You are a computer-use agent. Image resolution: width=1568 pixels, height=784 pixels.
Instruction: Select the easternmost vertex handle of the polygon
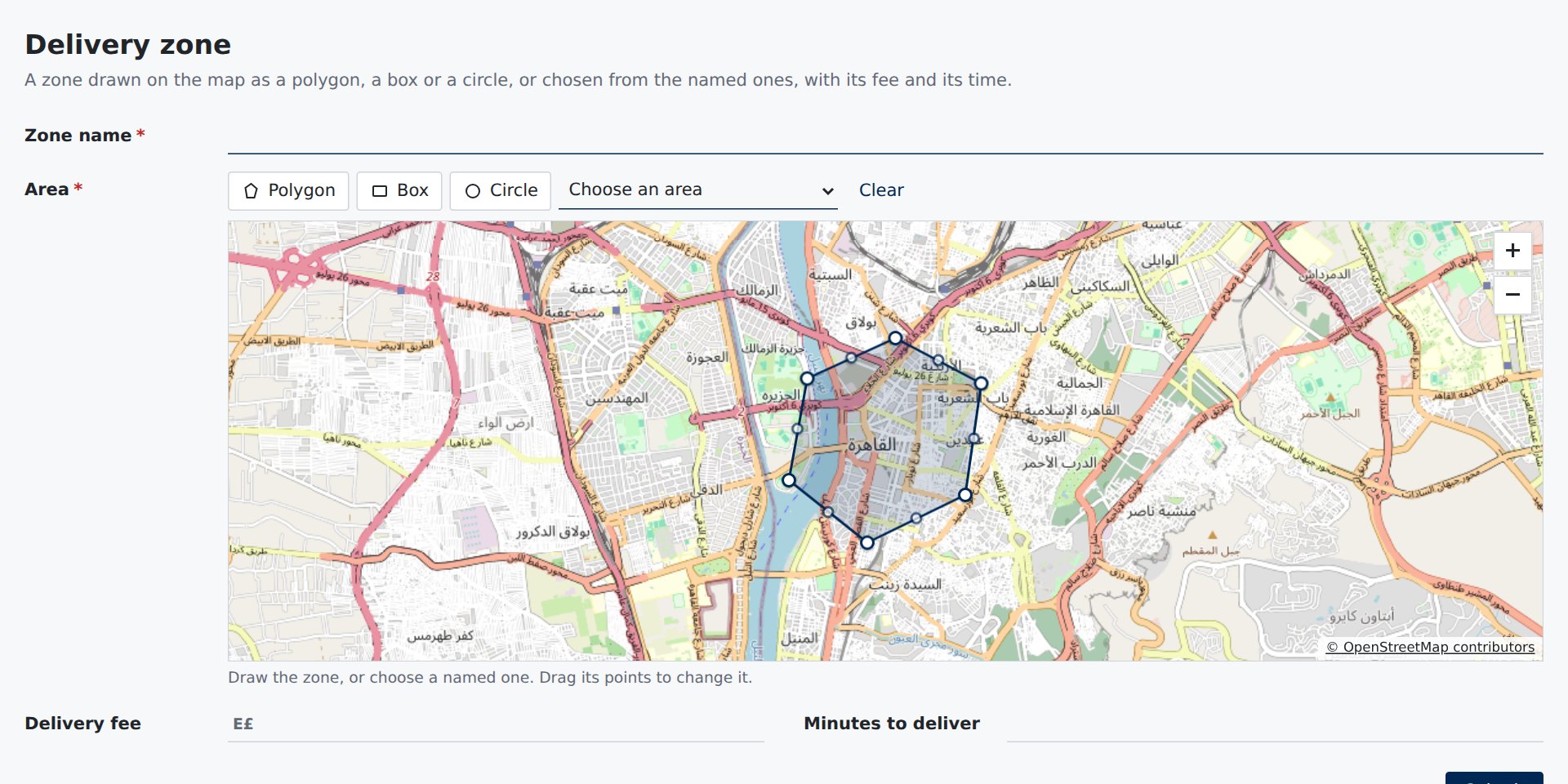981,383
